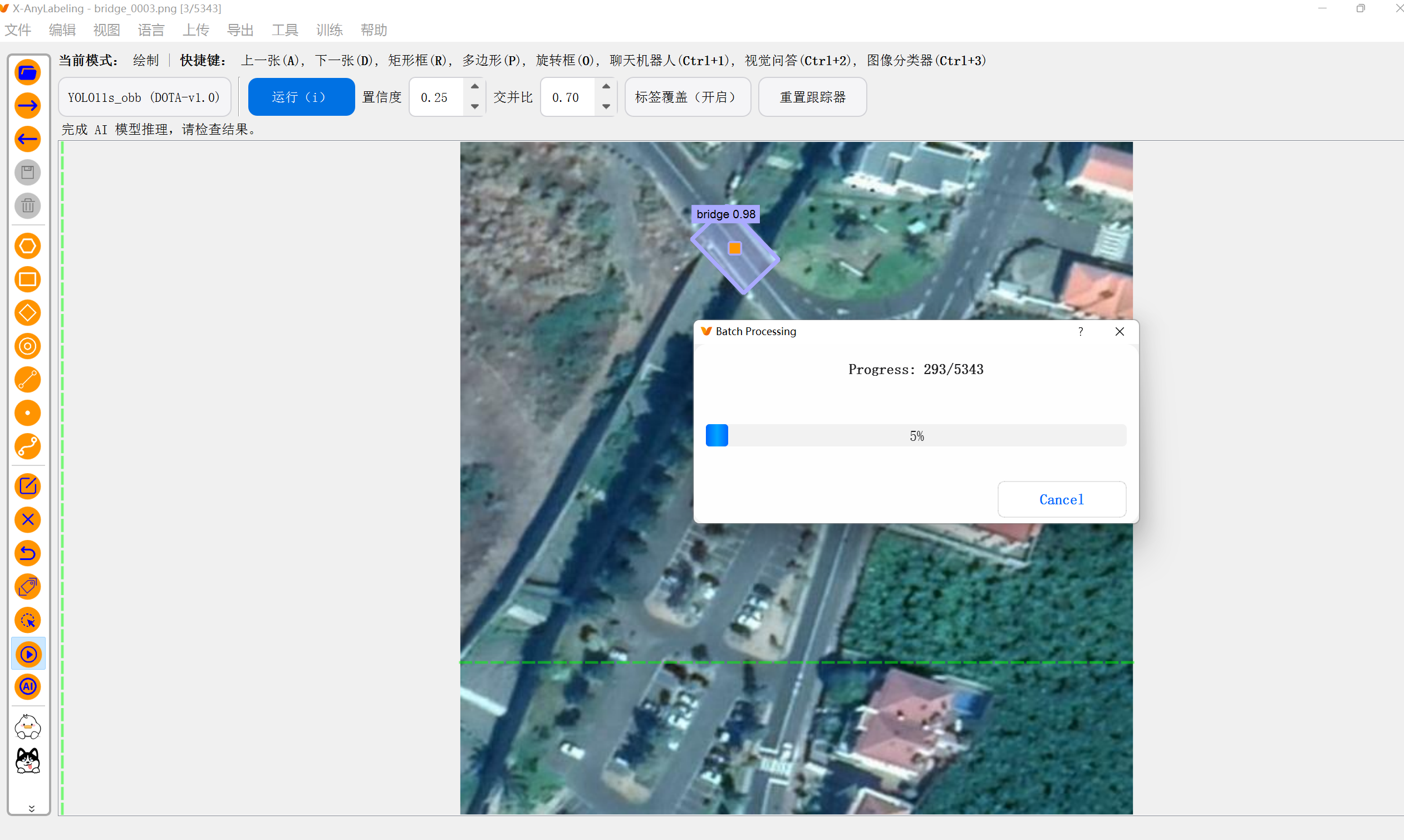The image size is (1404, 840).
Task: Decrease IoU value with down arrow
Action: click(x=606, y=106)
